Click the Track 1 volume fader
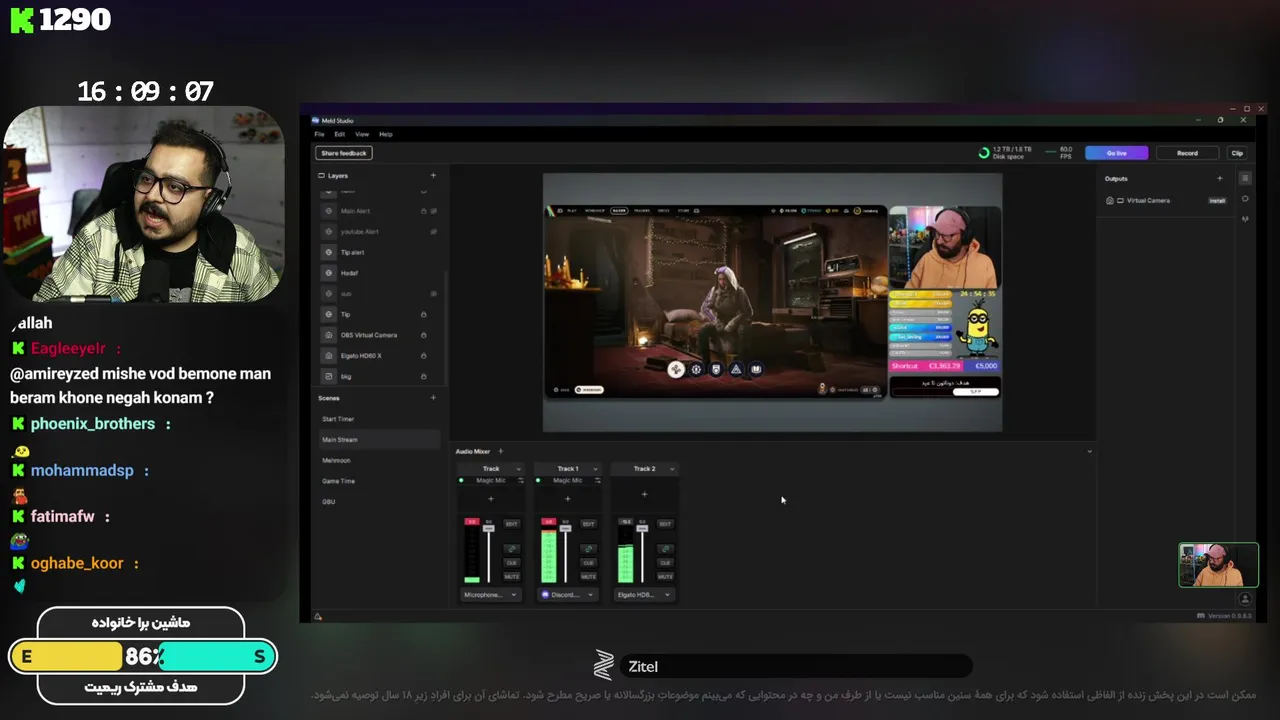Image resolution: width=1280 pixels, height=720 pixels. [565, 528]
